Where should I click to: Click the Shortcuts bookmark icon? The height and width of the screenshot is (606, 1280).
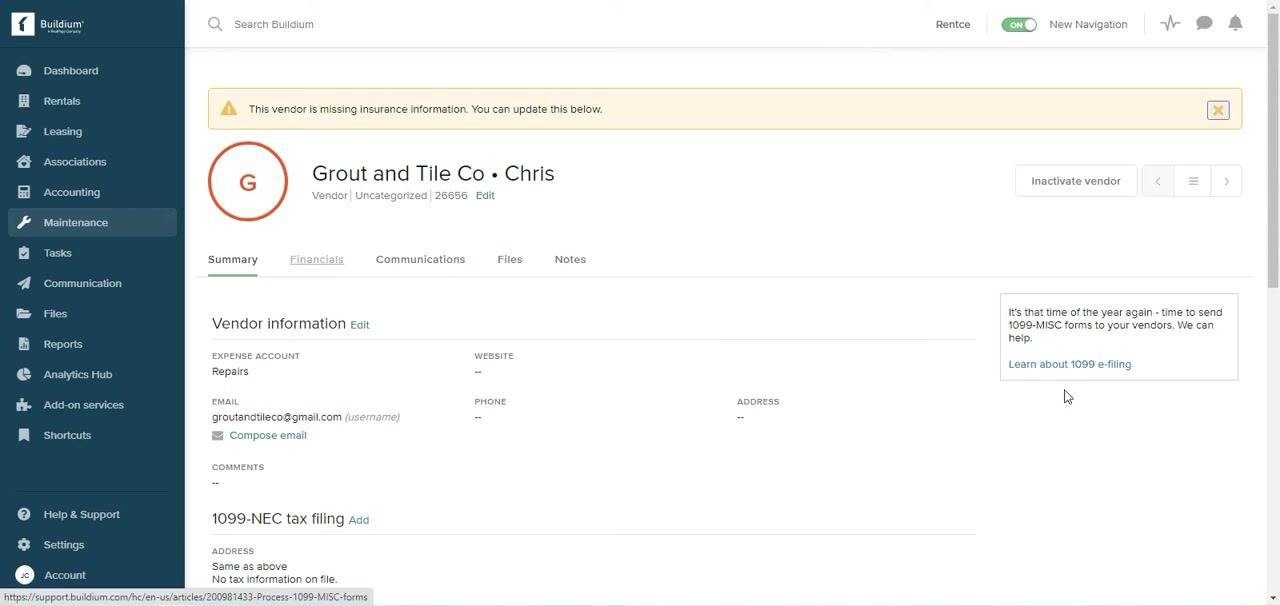click(x=24, y=435)
